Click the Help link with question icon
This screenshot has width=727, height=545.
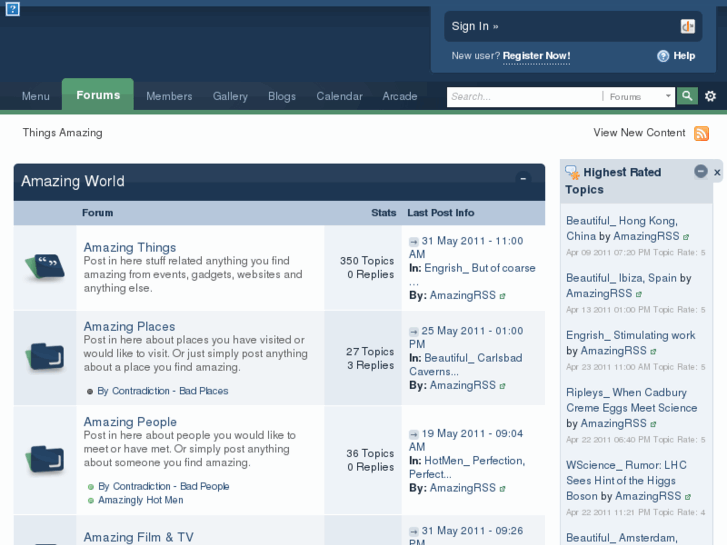click(676, 56)
